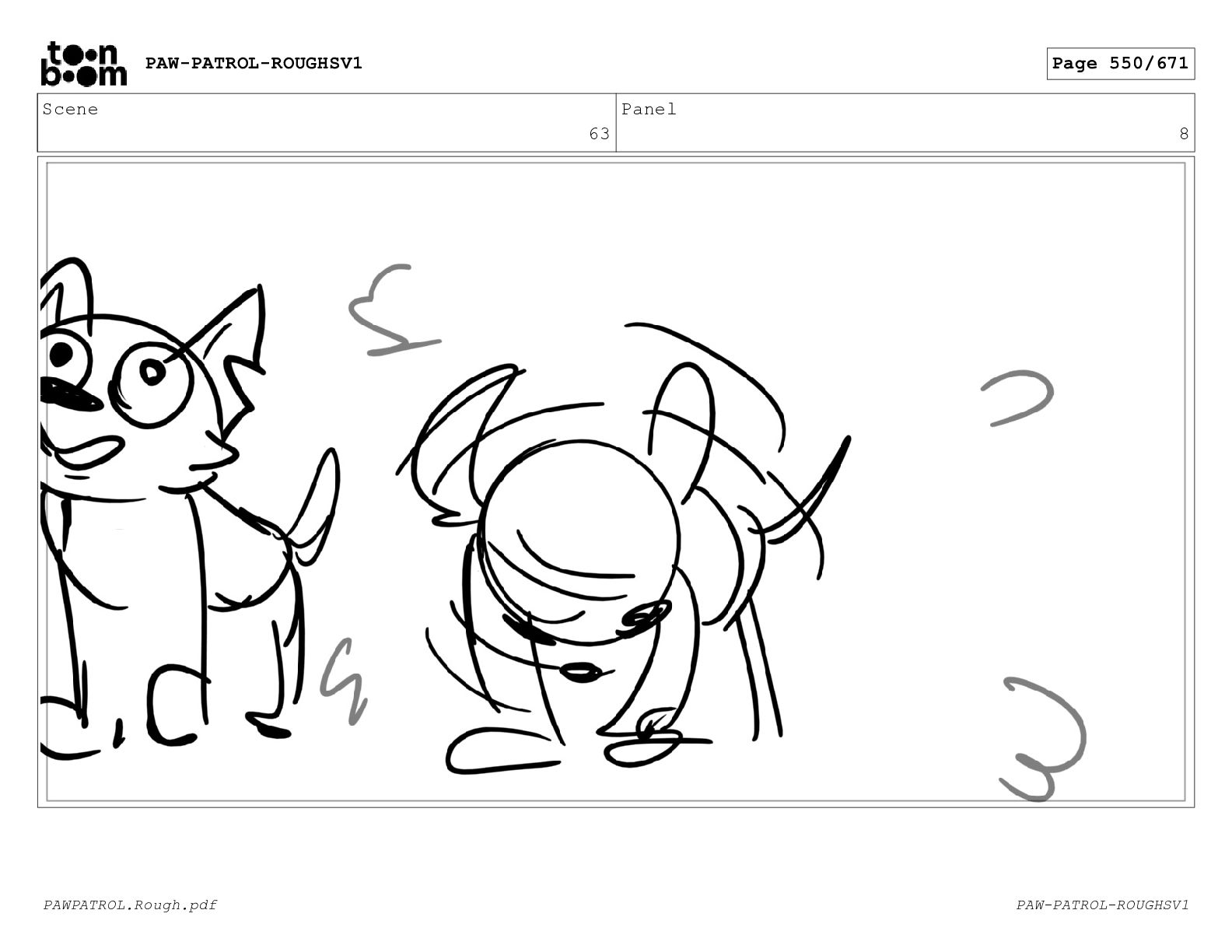The height and width of the screenshot is (952, 1232).
Task: Click the storyboard panel drawing
Action: (616, 481)
